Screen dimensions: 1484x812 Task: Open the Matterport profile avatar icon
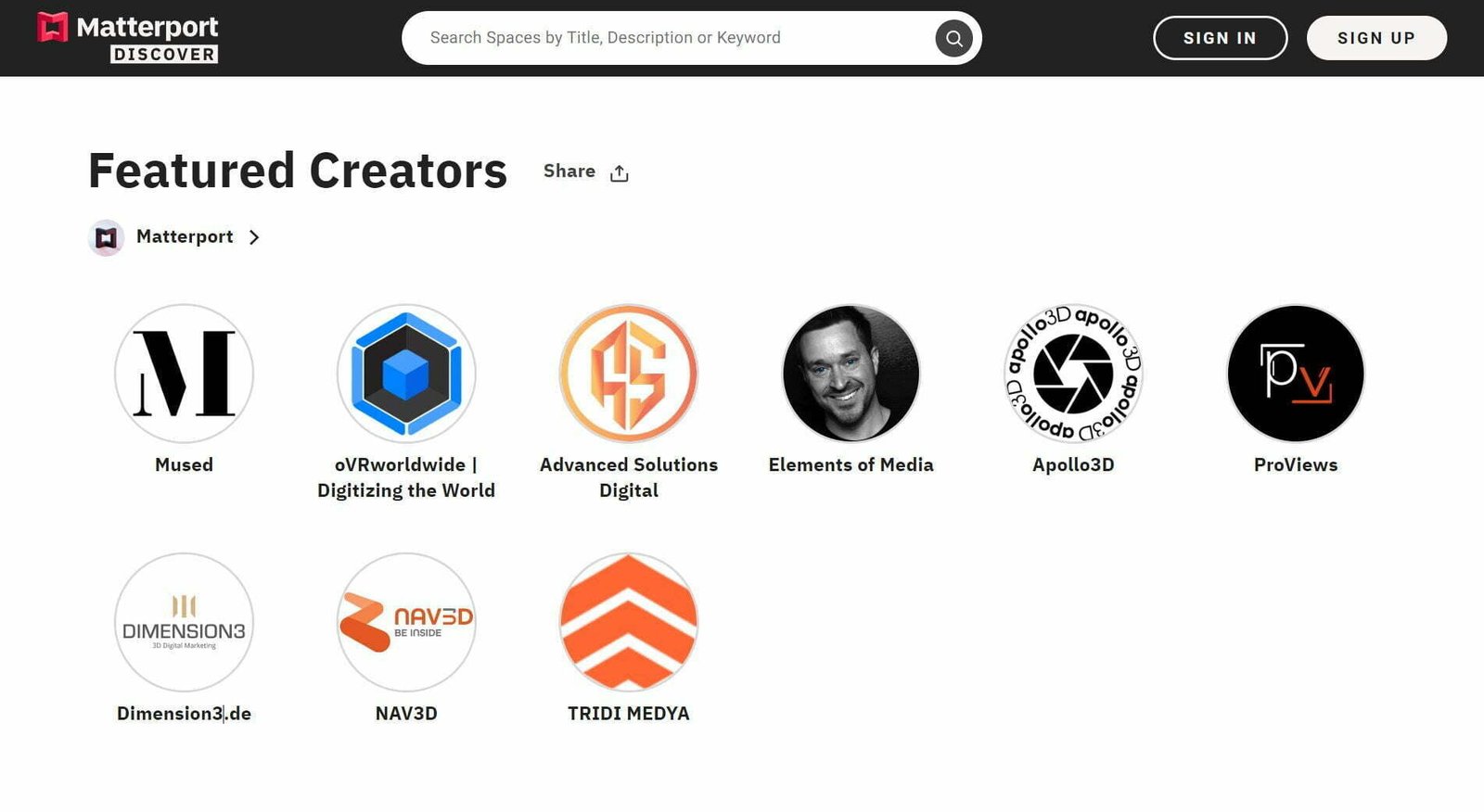tap(106, 238)
